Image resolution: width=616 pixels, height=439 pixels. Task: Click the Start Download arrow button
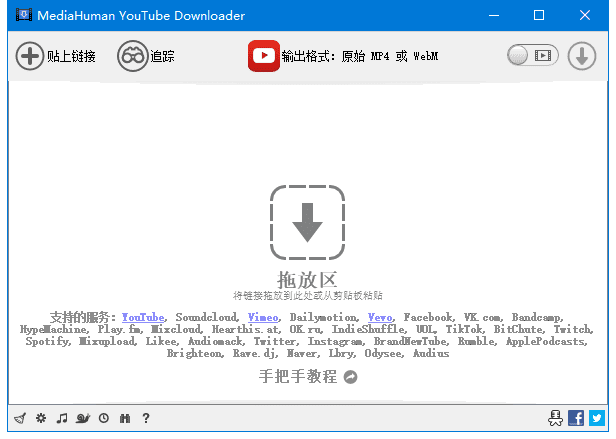(582, 57)
